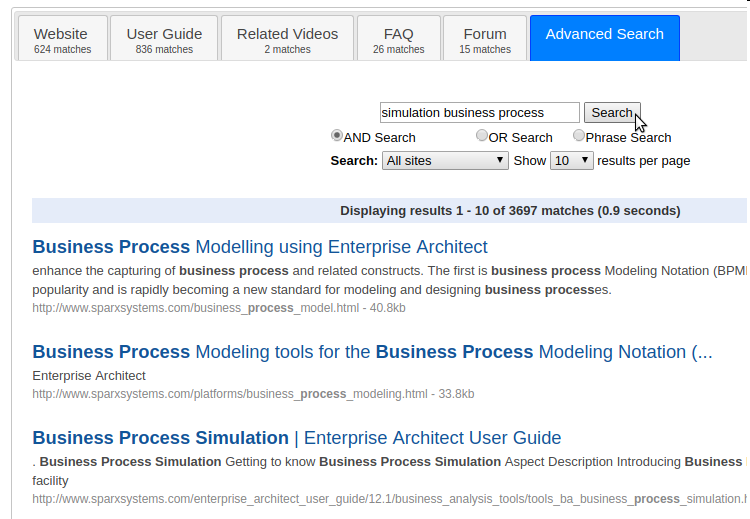Open Business Process Simulation User Guide result
The image size is (750, 519).
[x=296, y=438]
